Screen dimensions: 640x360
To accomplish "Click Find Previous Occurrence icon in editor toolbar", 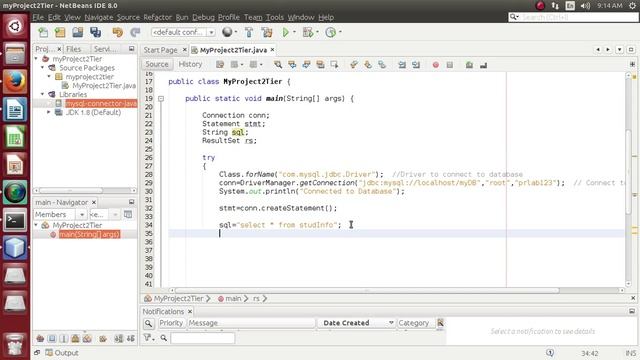I will click(292, 64).
